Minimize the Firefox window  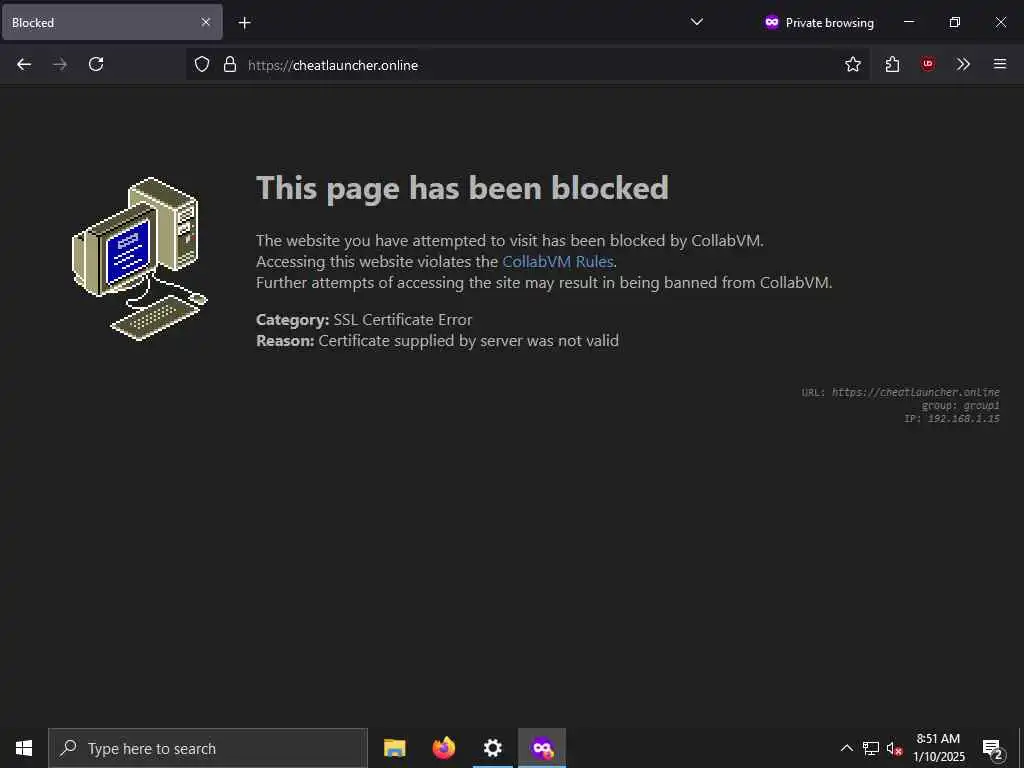pos(908,22)
